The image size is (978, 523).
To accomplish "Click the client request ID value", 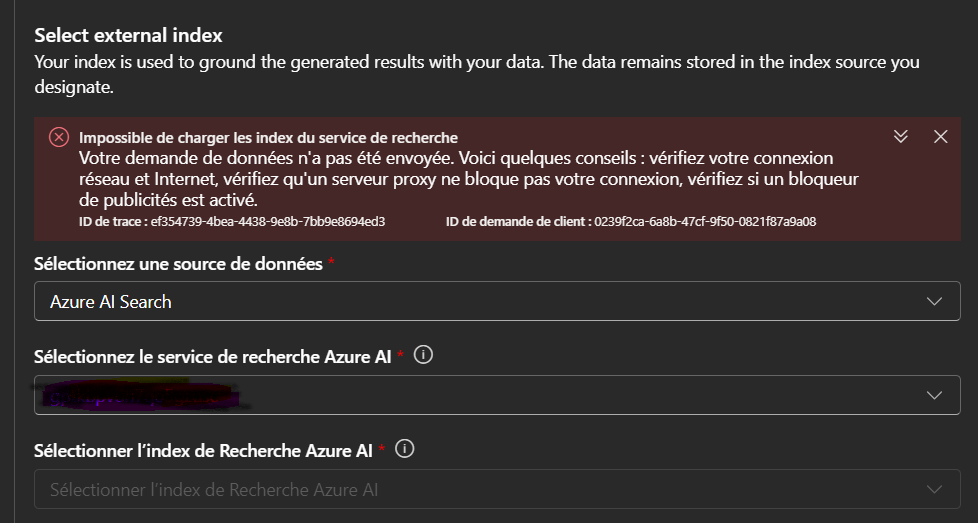I will [x=705, y=221].
